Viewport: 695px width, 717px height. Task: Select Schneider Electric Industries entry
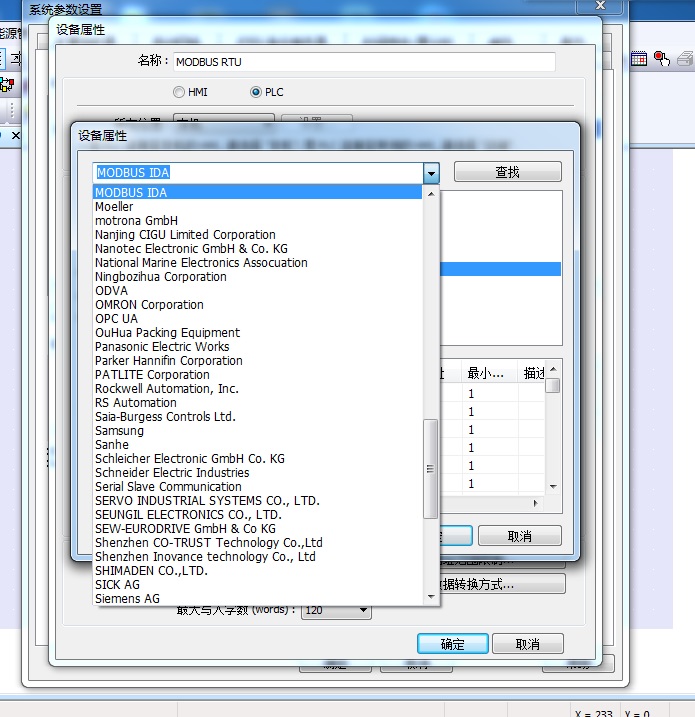click(172, 473)
